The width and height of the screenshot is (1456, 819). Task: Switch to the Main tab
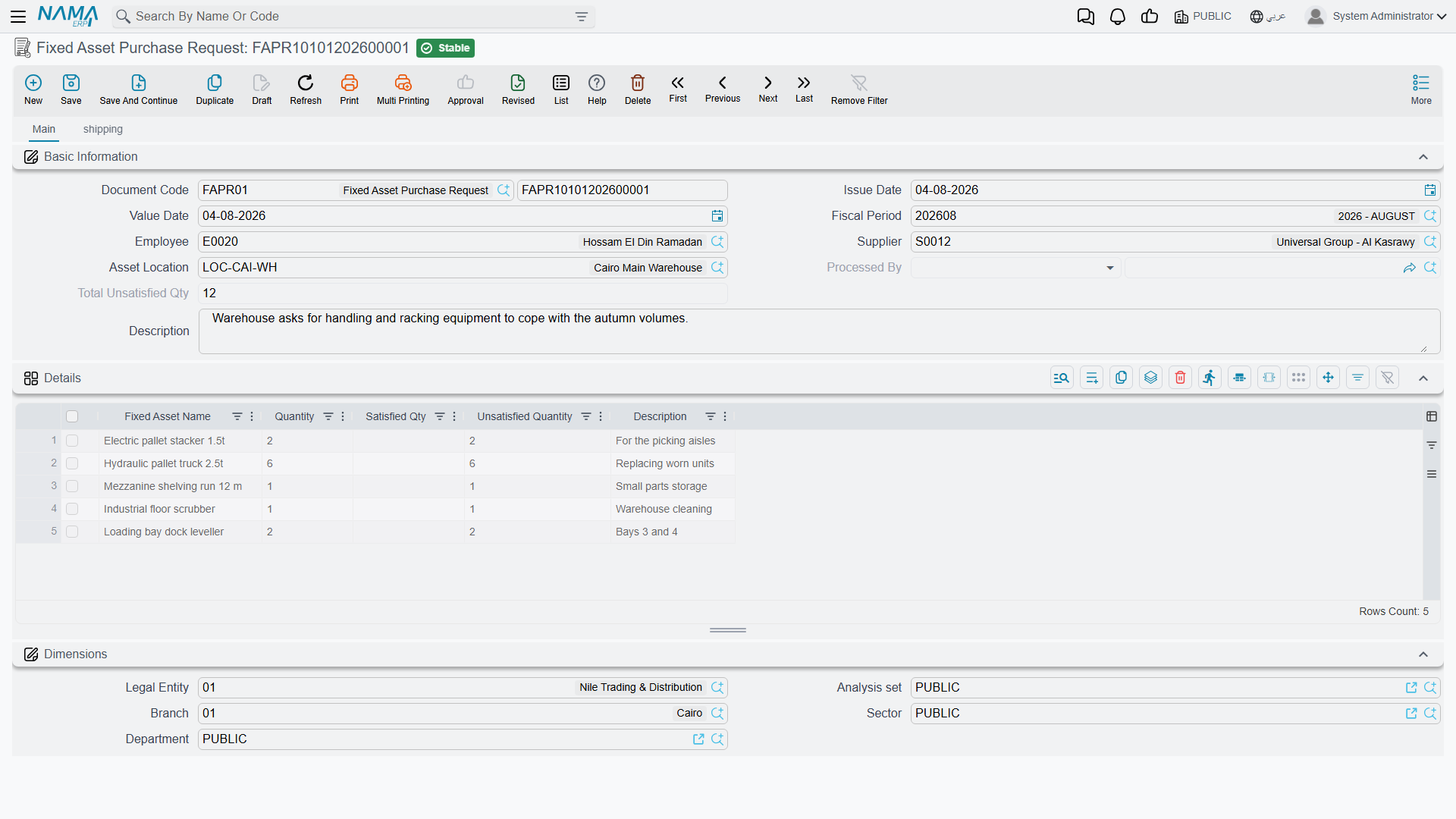tap(44, 129)
